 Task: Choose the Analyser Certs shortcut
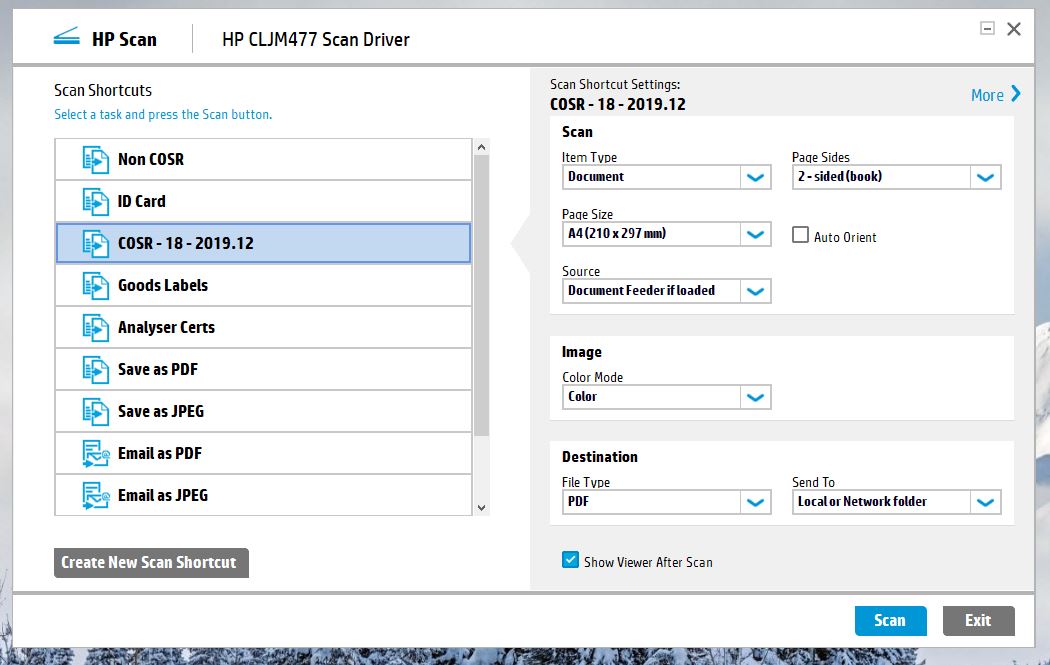coord(263,327)
